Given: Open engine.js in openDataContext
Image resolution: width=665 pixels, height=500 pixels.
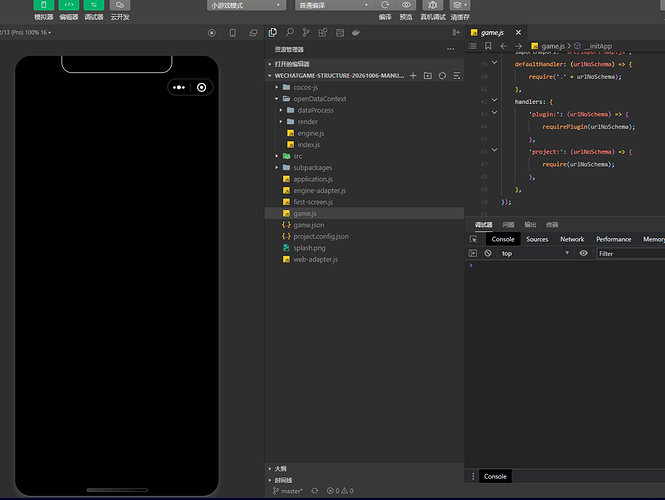Looking at the screenshot, I should 310,133.
